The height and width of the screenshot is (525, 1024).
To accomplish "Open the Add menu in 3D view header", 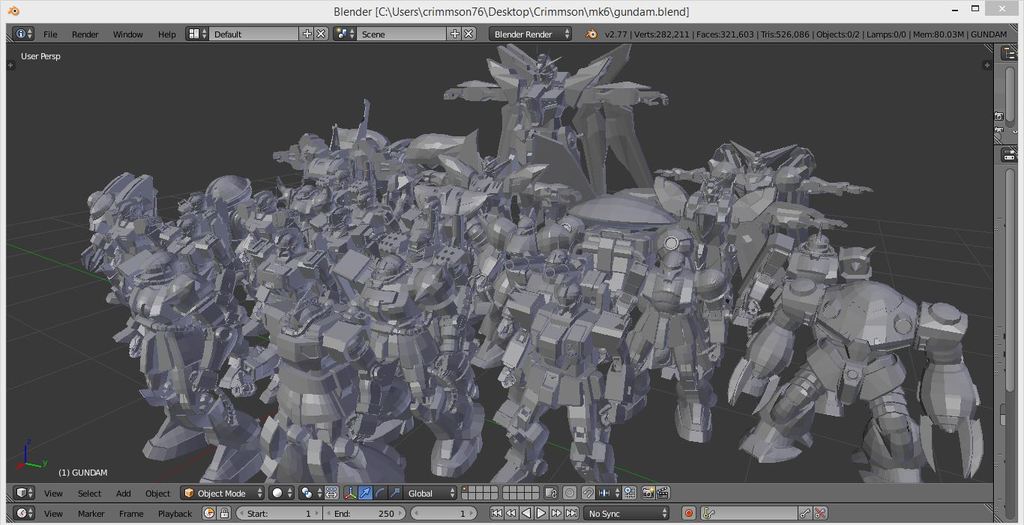I will (x=123, y=493).
